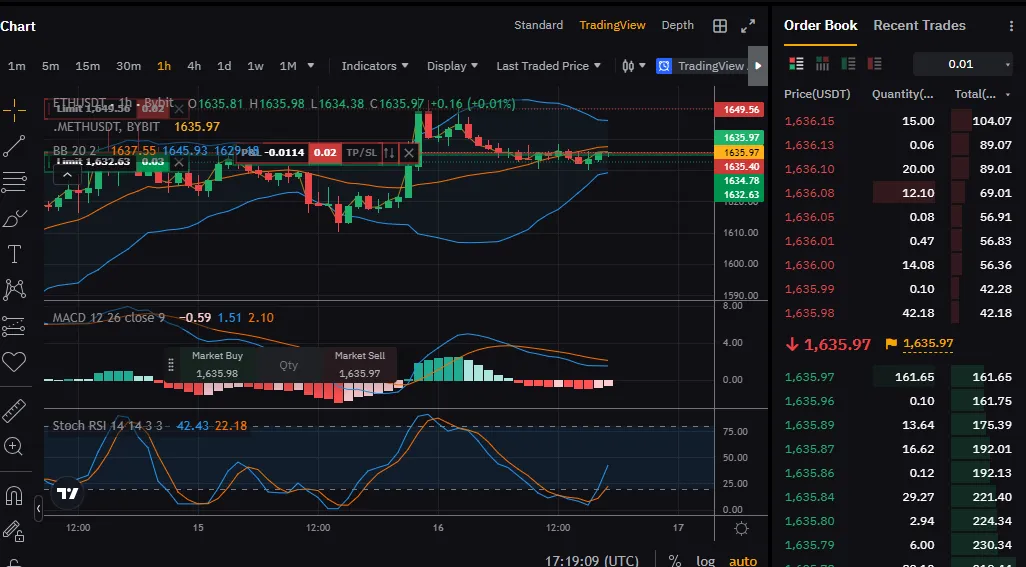Open the Last Traded Price dropdown
1026x567 pixels.
click(x=548, y=66)
